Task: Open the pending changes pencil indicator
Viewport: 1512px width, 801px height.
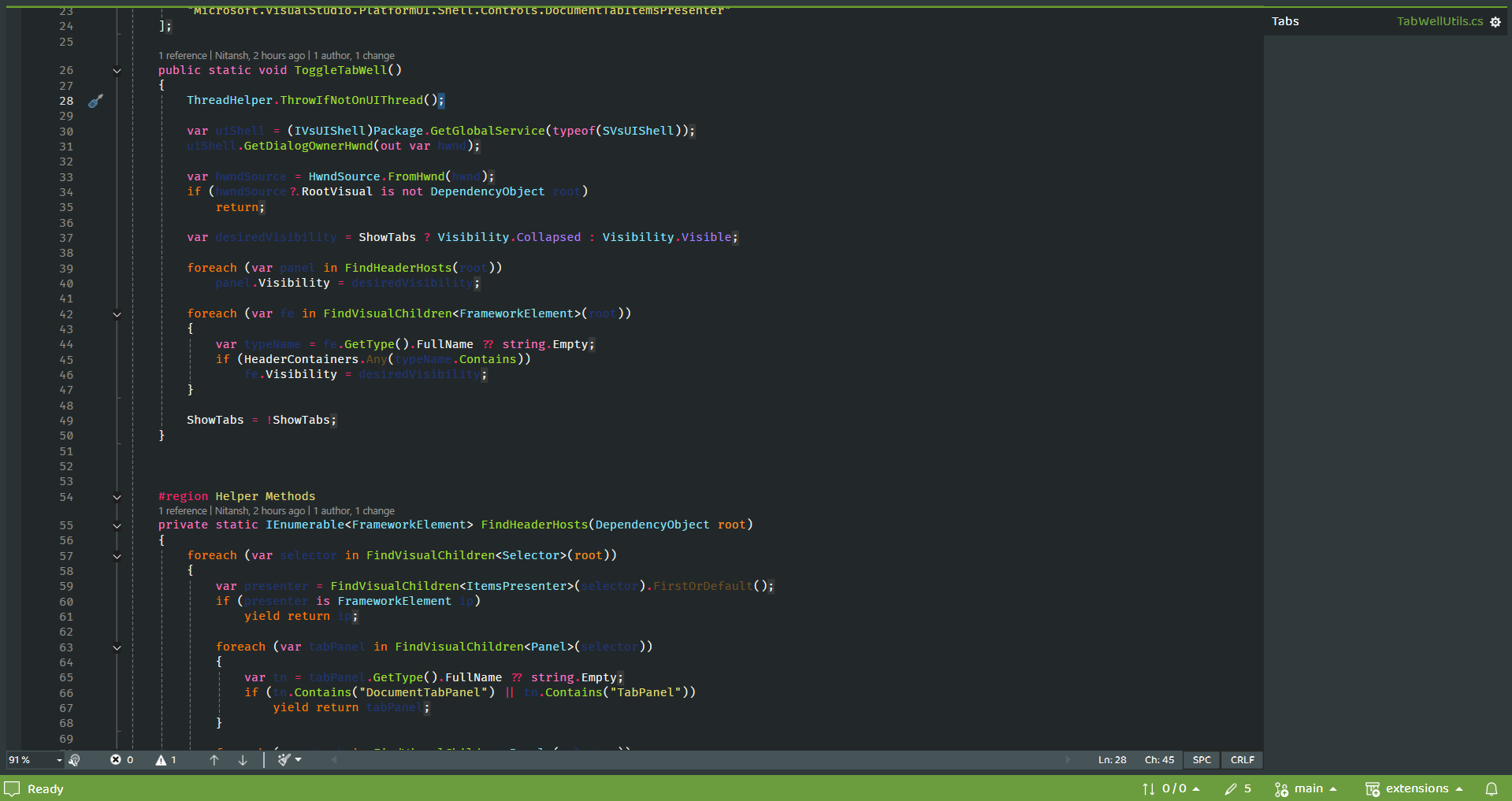Action: pos(1238,788)
